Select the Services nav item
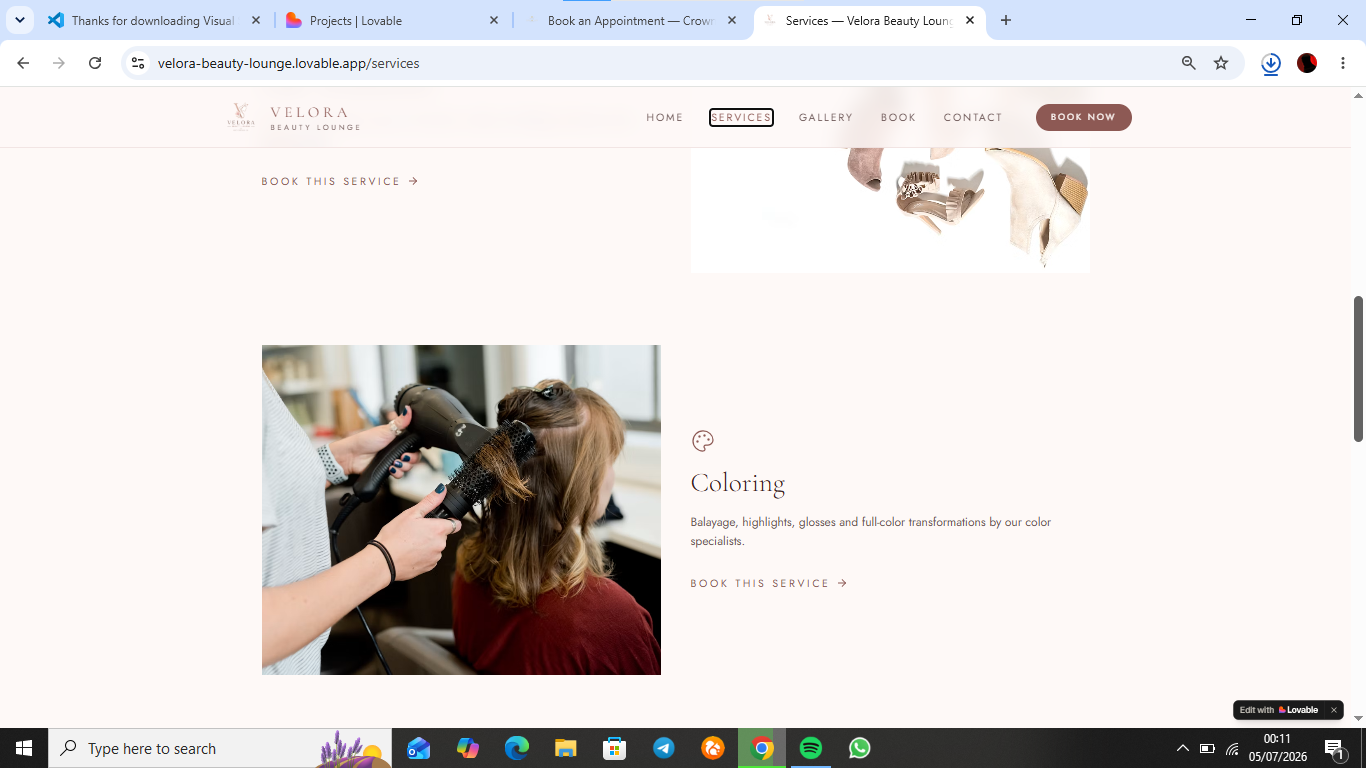Image resolution: width=1366 pixels, height=768 pixels. point(741,117)
